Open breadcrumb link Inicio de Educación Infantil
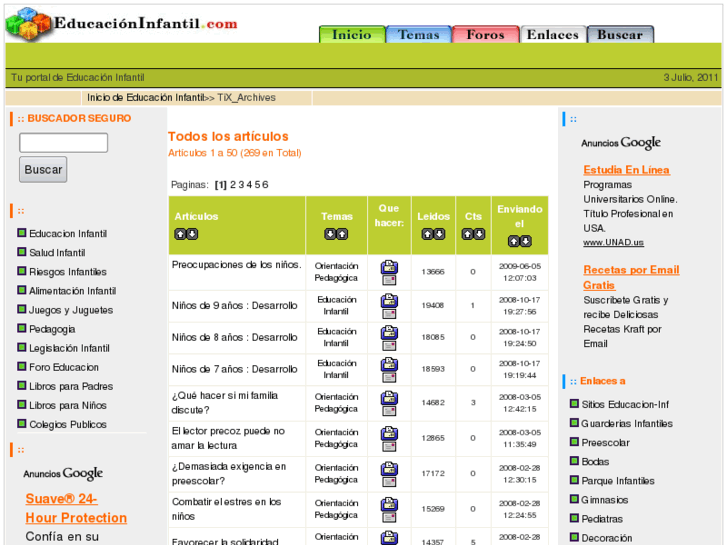This screenshot has height=545, width=727. click(x=146, y=97)
